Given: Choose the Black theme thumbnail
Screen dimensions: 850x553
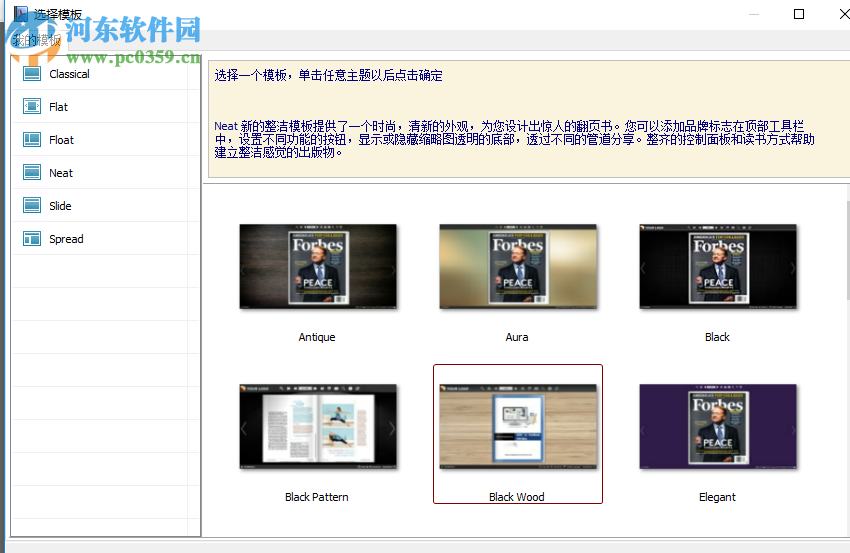Looking at the screenshot, I should 718,266.
